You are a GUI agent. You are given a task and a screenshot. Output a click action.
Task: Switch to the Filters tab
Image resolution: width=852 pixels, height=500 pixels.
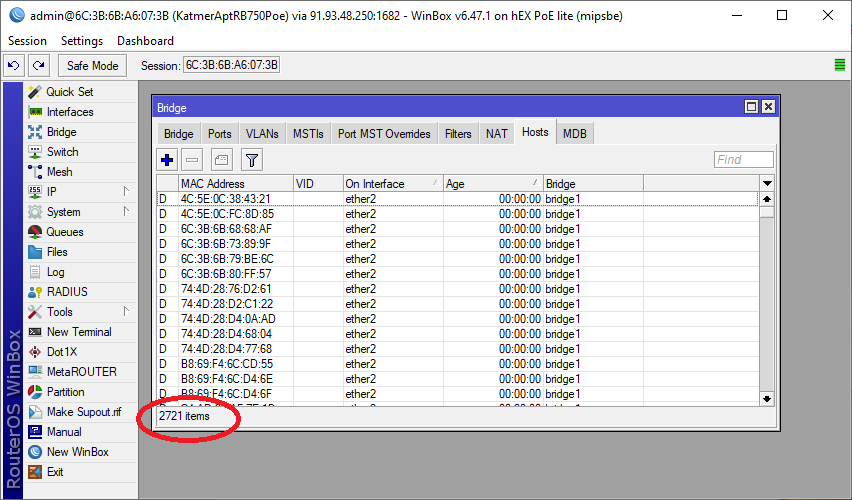pyautogui.click(x=458, y=134)
